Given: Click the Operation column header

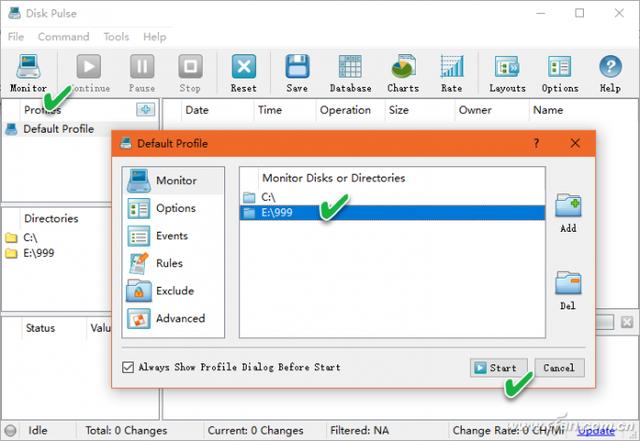Looking at the screenshot, I should click(350, 110).
